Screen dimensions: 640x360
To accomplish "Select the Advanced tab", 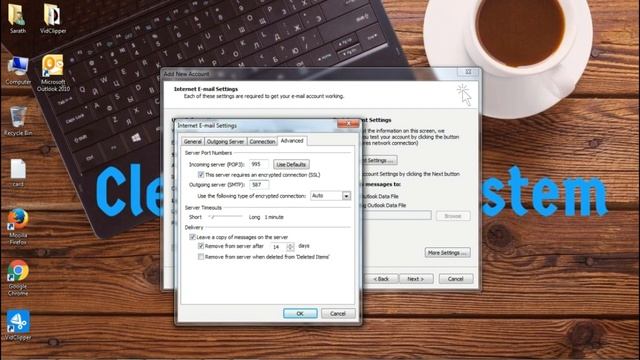I will [292, 141].
